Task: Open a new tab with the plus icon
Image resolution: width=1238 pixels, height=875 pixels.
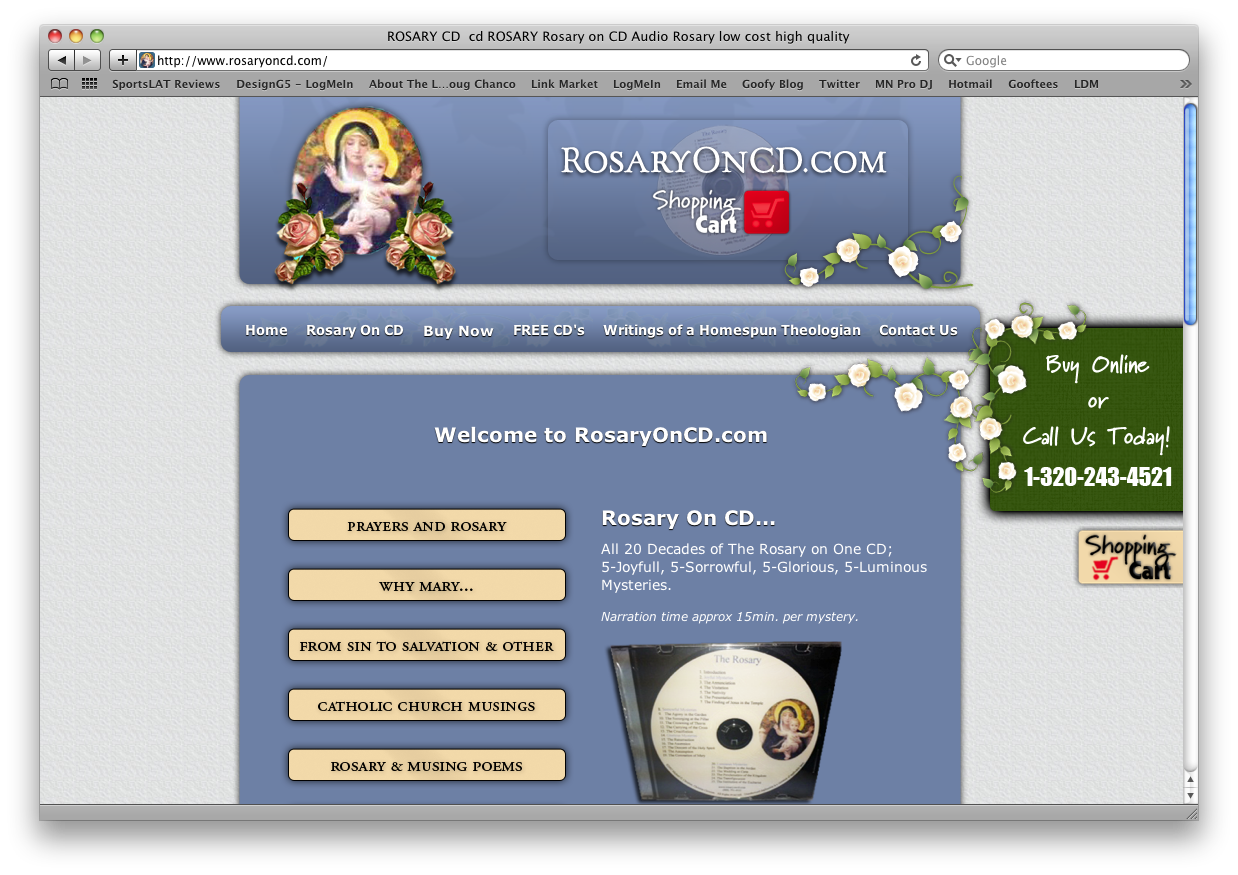Action: click(121, 59)
